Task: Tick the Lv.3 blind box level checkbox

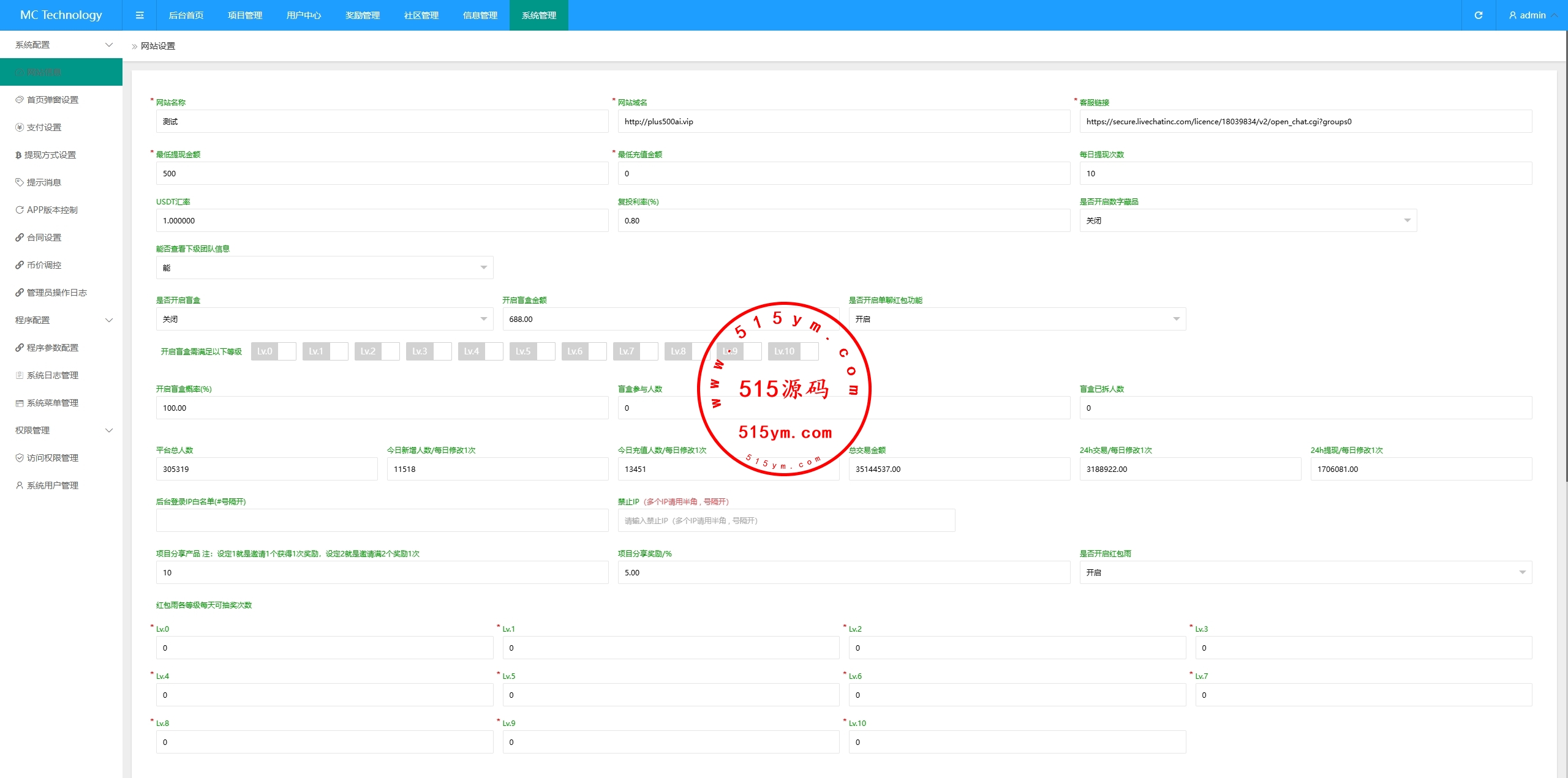Action: [x=442, y=351]
